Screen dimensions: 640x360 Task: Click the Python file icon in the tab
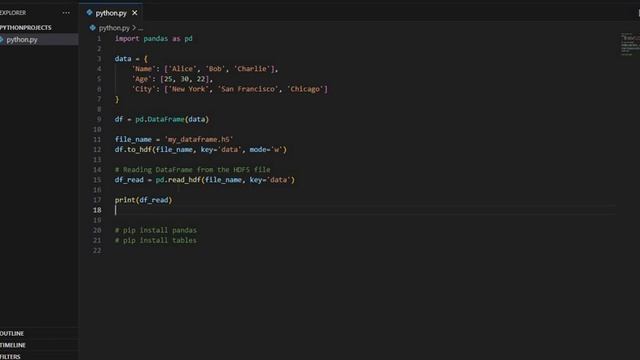coord(89,13)
